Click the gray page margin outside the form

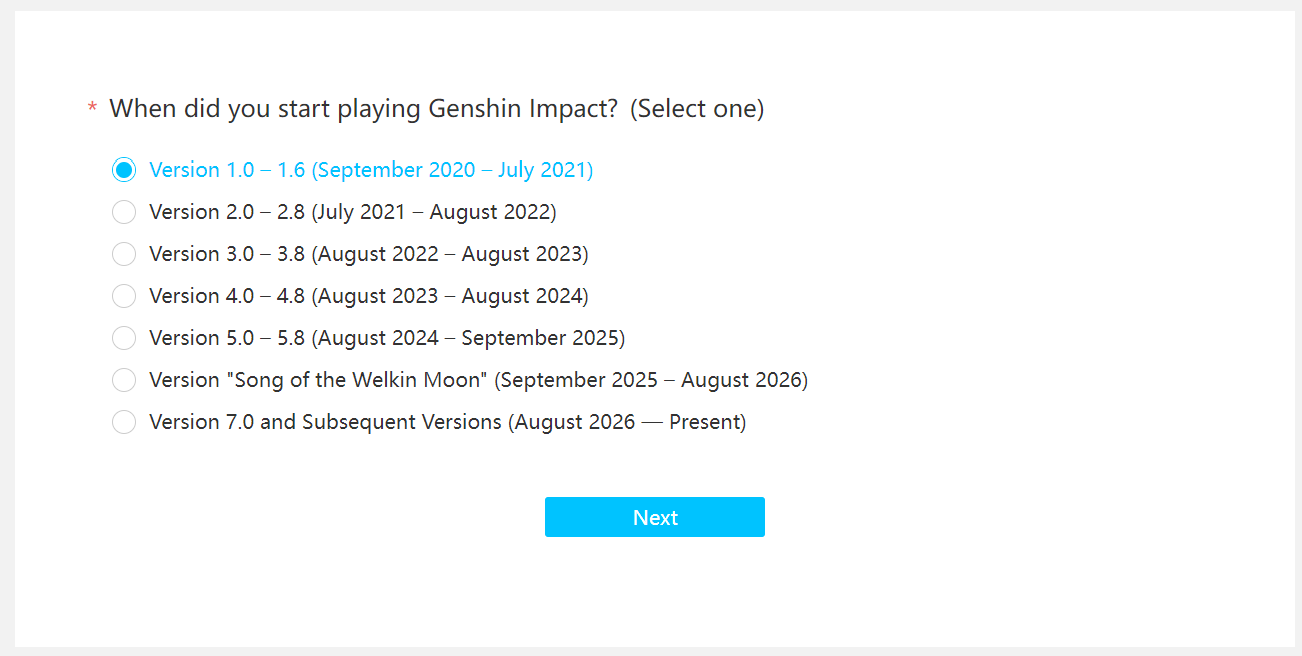pyautogui.click(x=7, y=328)
